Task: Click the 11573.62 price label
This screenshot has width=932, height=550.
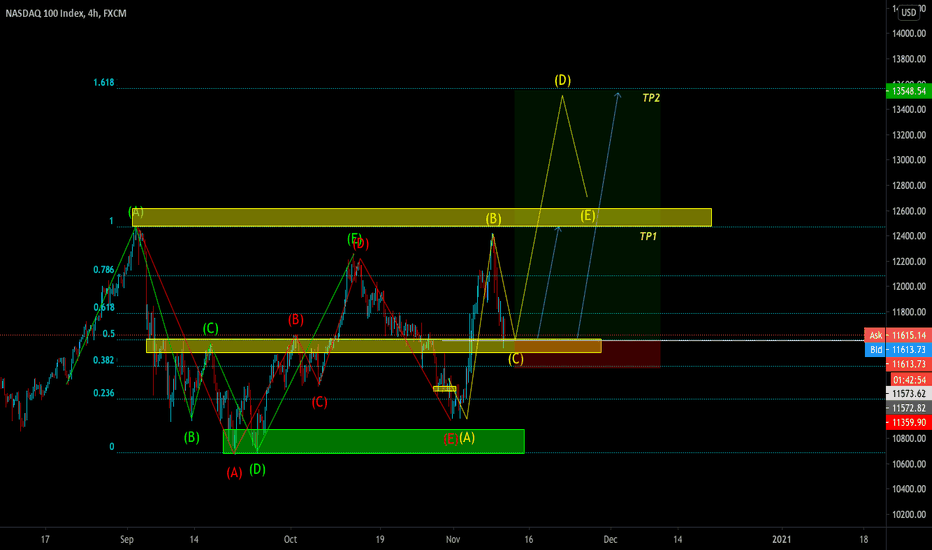Action: point(909,394)
